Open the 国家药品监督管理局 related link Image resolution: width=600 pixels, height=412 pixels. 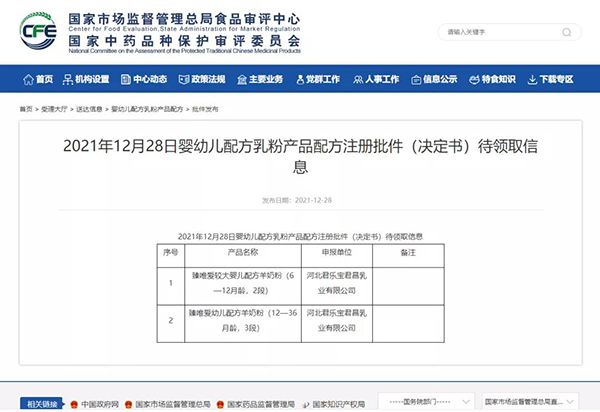click(x=261, y=404)
